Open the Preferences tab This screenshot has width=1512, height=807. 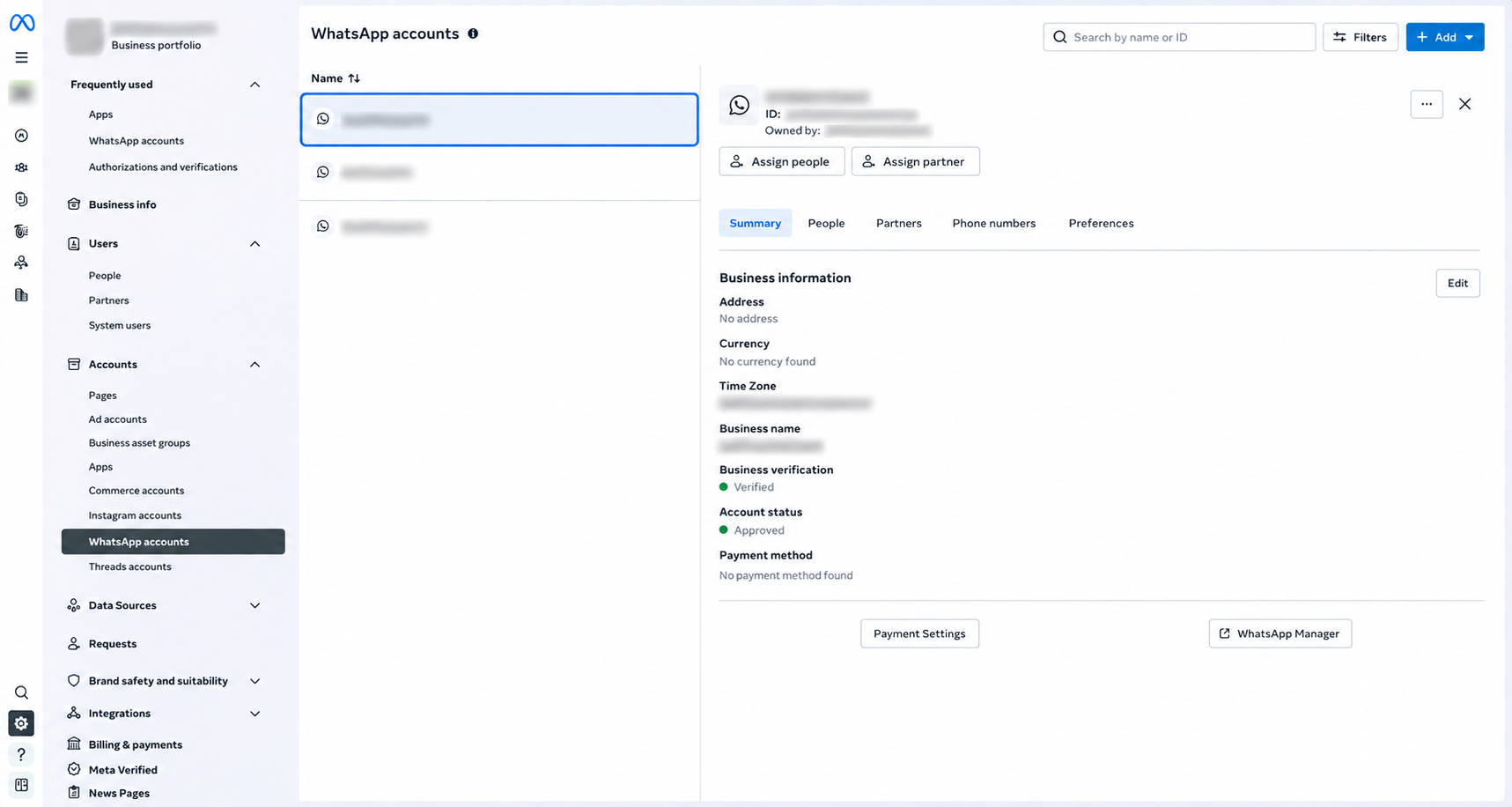click(1101, 223)
